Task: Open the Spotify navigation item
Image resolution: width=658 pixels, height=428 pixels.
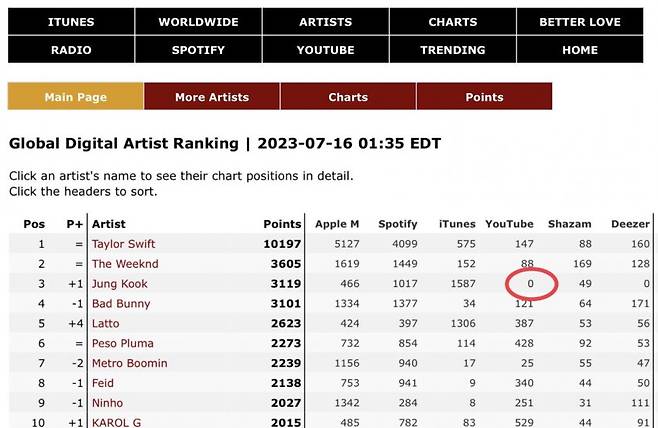Action: pyautogui.click(x=198, y=50)
